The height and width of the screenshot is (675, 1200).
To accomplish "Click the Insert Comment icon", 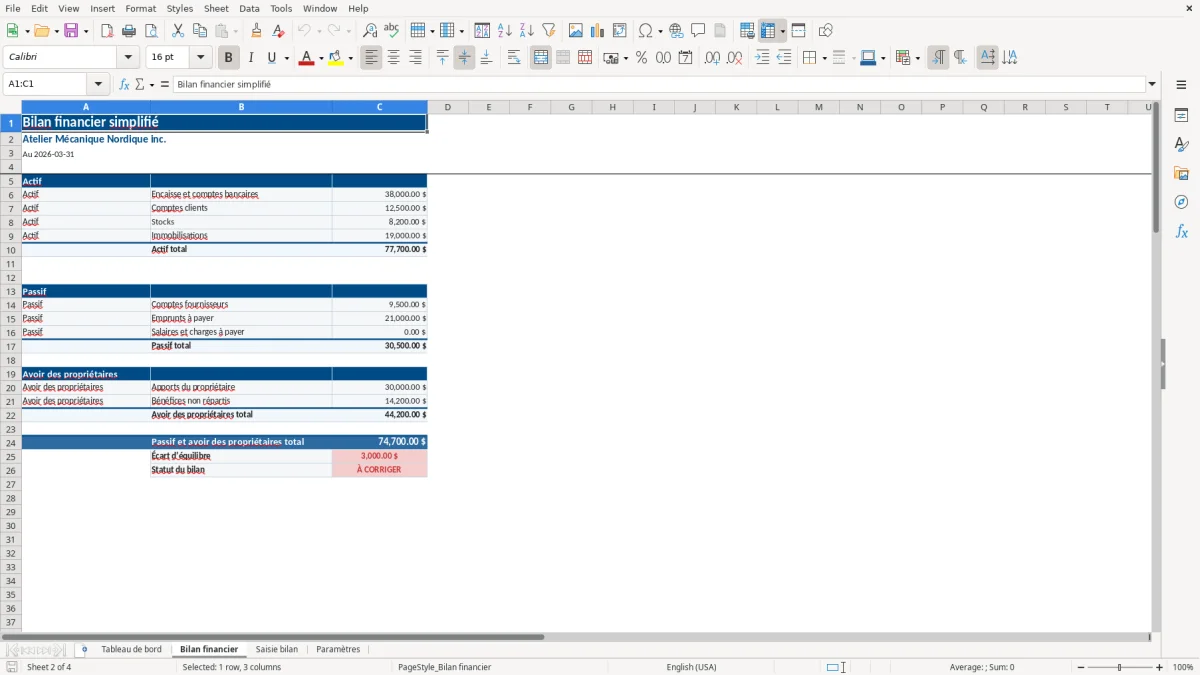I will pyautogui.click(x=698, y=31).
